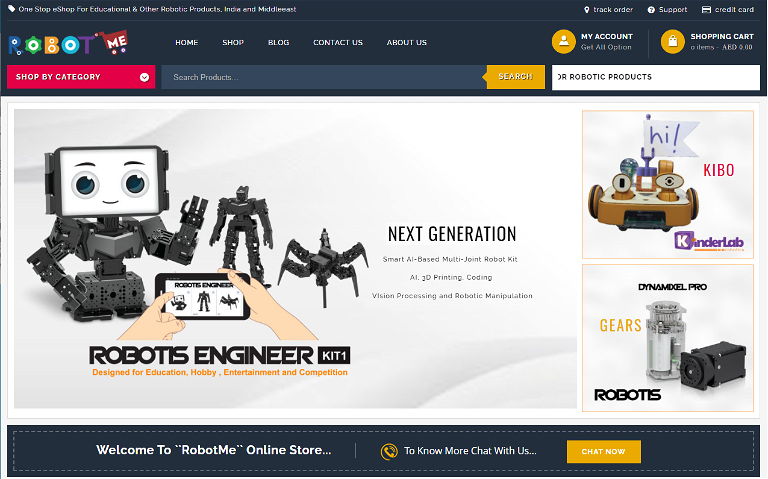Click the track order location pin icon
This screenshot has height=479, width=768.
(x=587, y=10)
